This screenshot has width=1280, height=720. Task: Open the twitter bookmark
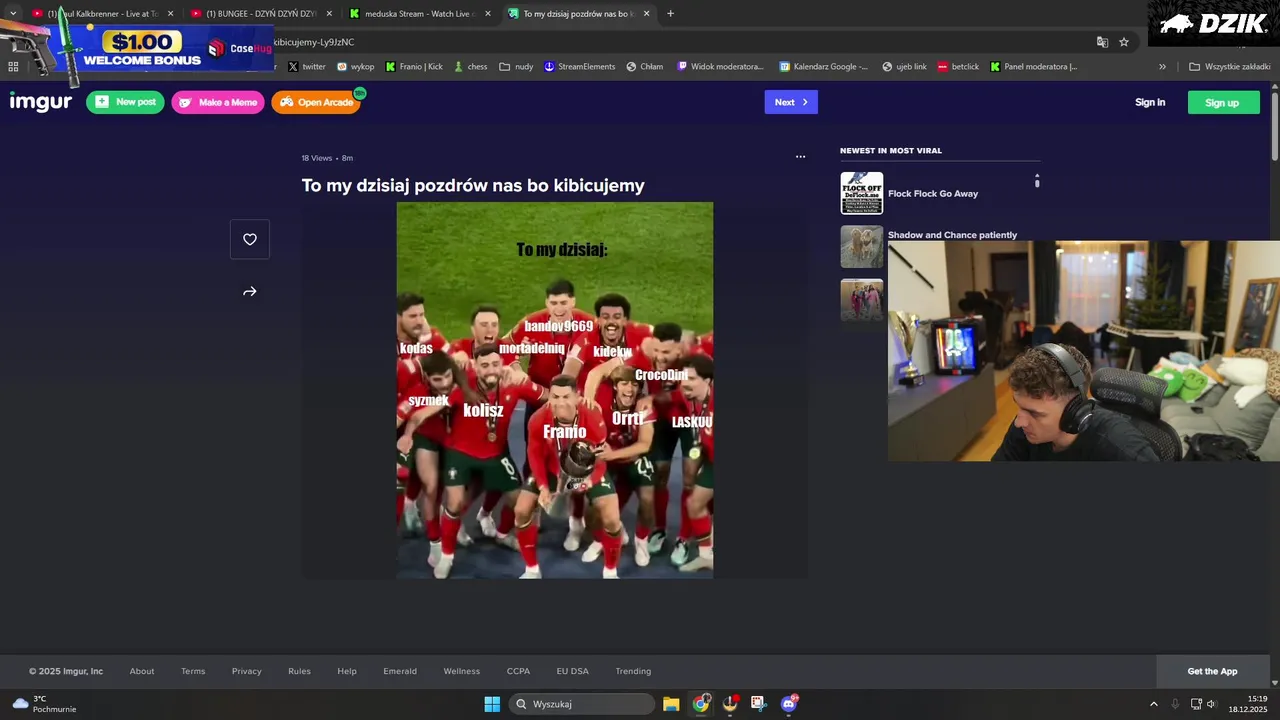coord(307,67)
